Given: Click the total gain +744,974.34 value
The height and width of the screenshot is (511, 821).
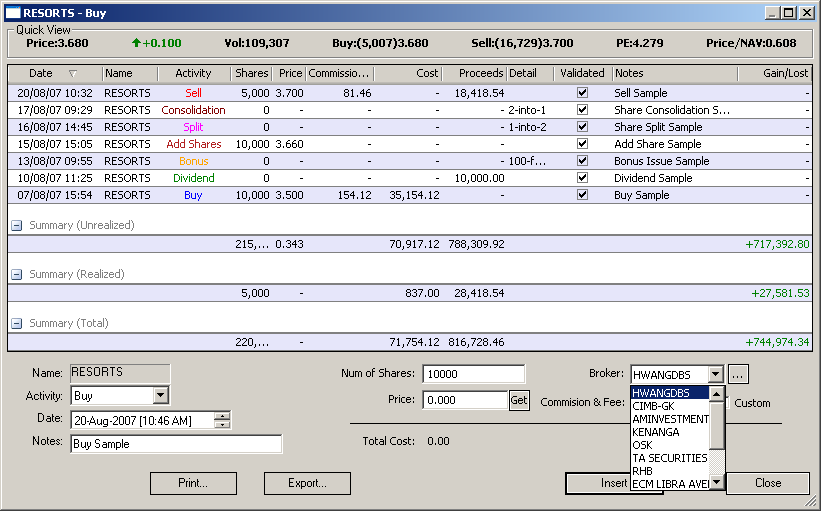Looking at the screenshot, I should pos(778,342).
